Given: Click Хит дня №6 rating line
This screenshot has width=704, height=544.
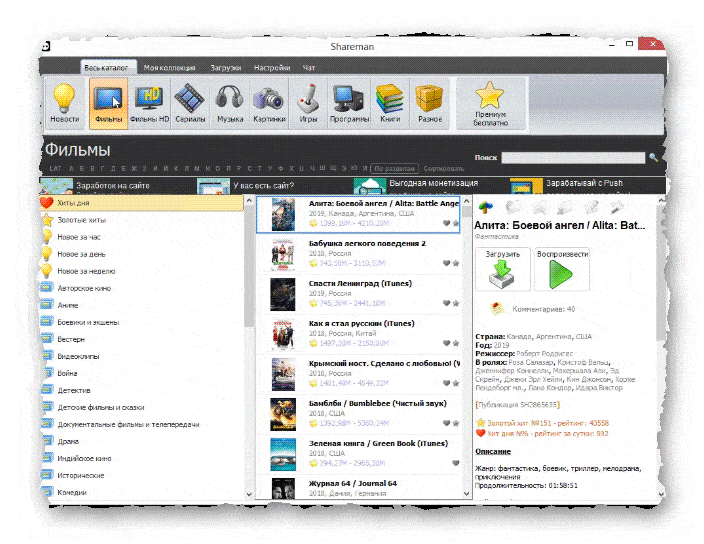Looking at the screenshot, I should pos(542,434).
